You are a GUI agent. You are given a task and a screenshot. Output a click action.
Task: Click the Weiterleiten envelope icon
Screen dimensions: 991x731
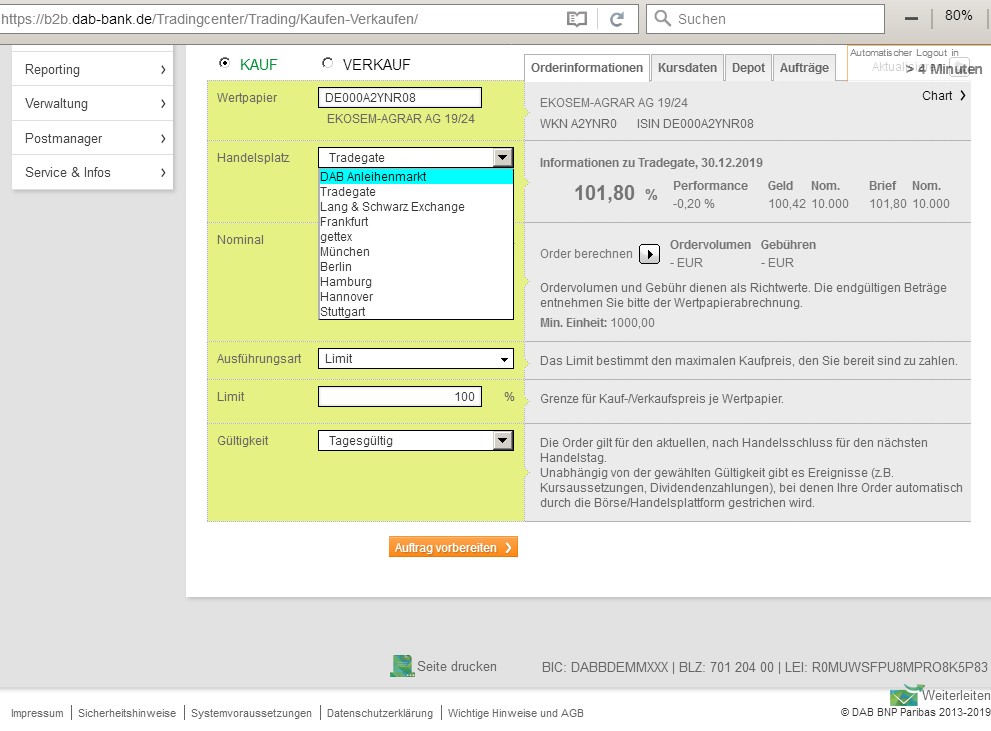pos(906,695)
